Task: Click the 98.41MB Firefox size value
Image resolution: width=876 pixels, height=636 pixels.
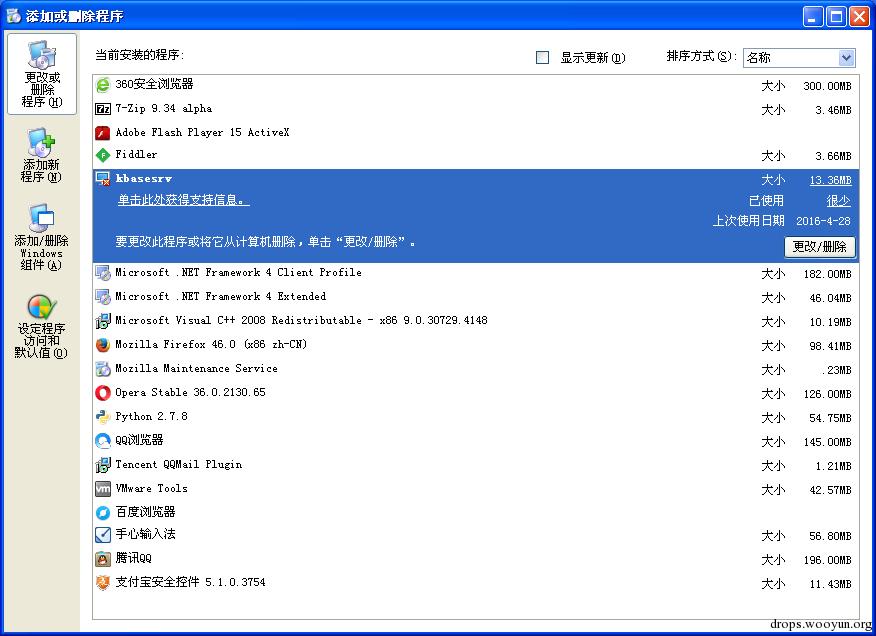Action: 830,347
